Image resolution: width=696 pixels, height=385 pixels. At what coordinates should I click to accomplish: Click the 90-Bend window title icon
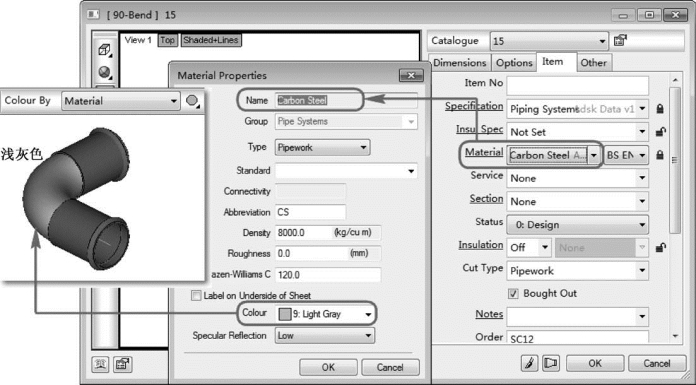[93, 15]
